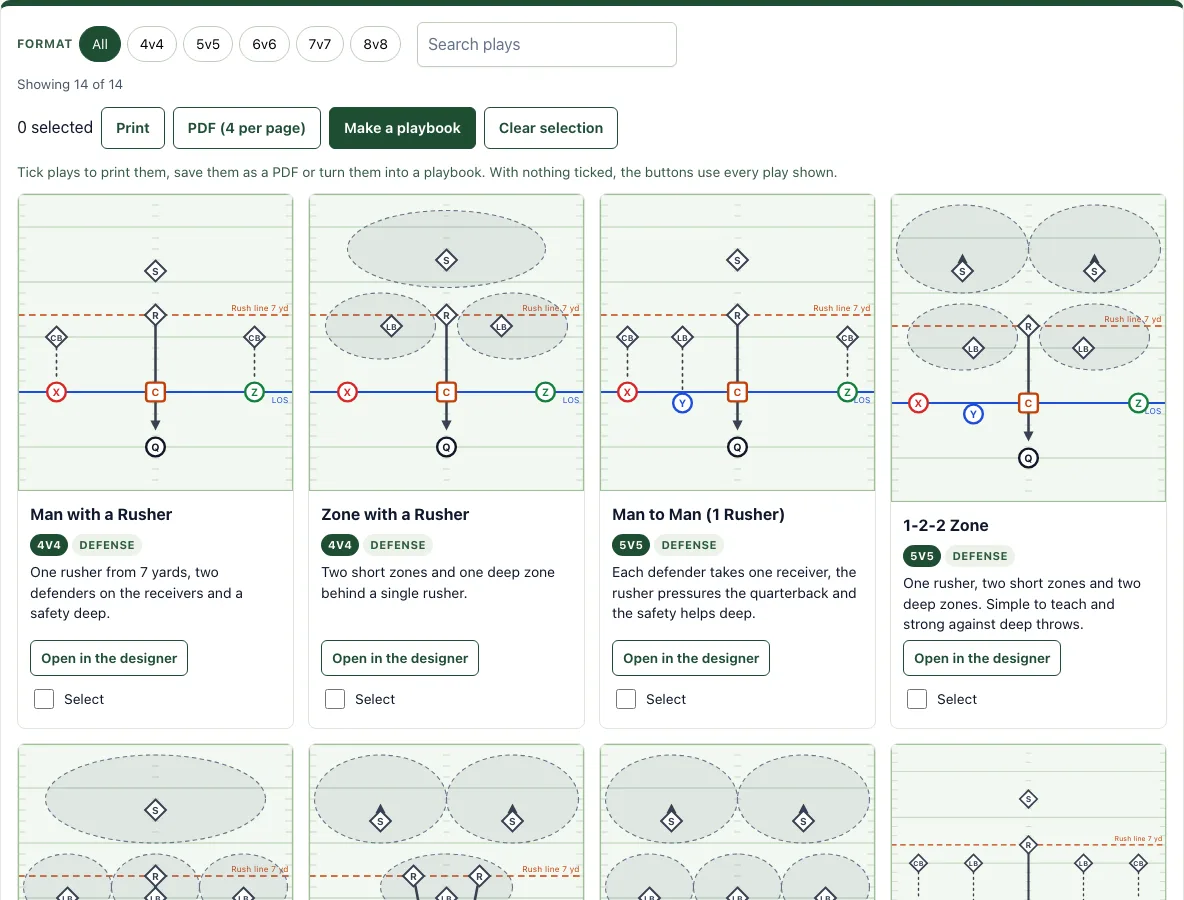Screen dimensions: 1184x900
Task: Click DEFENSE badge on Zone with a Rusher
Action: point(398,545)
